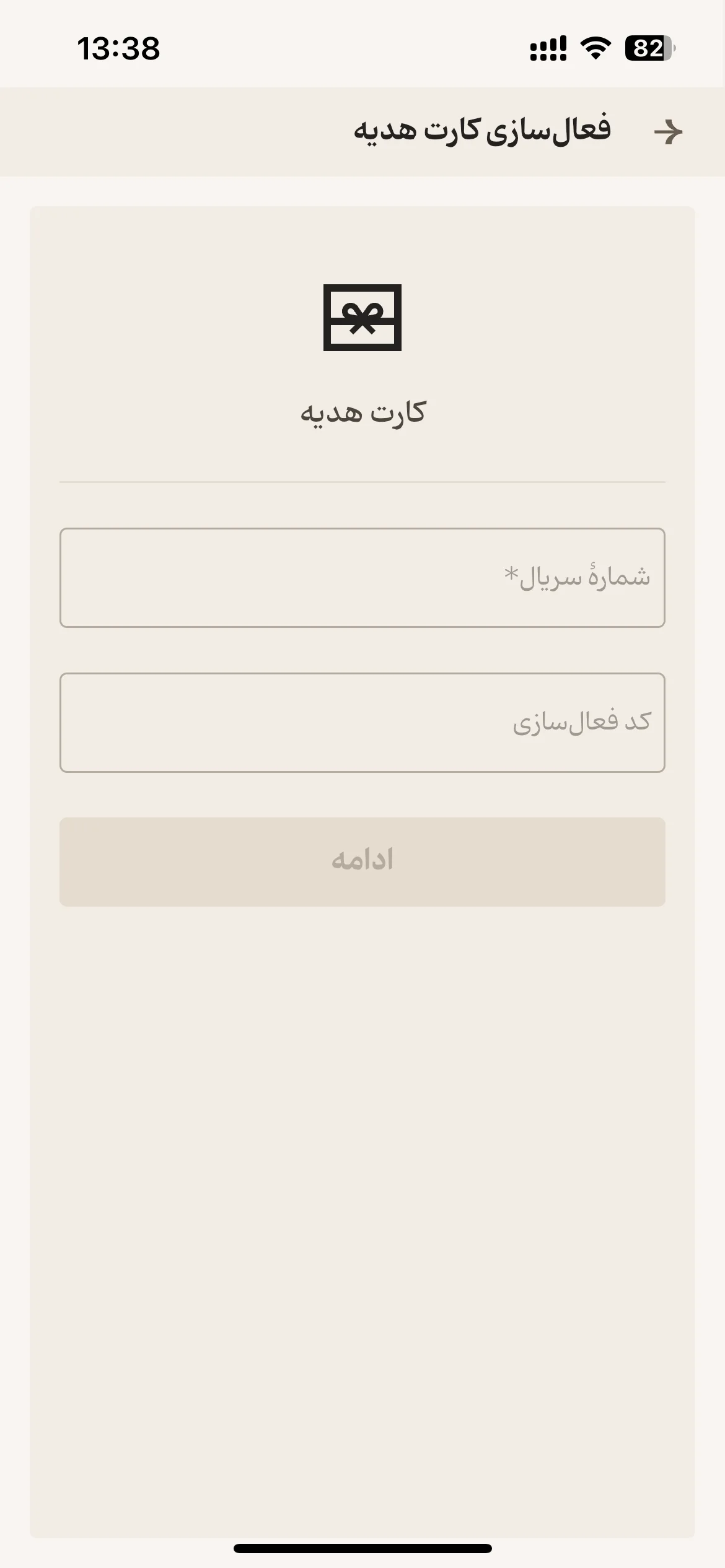Tap the 13:38 clock in status bar
725x1568 pixels.
click(x=118, y=48)
